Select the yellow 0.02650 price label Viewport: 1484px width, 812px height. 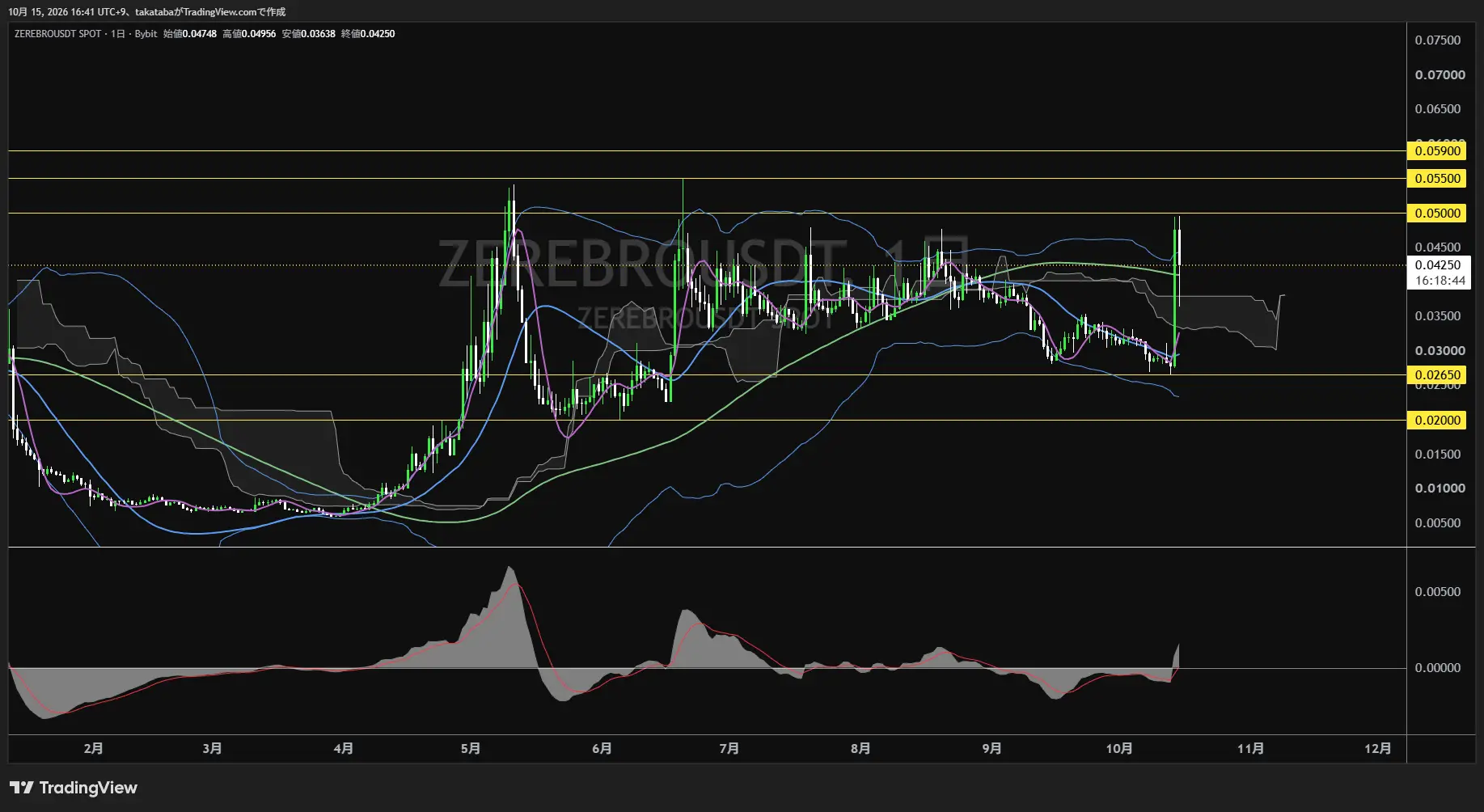[x=1437, y=375]
